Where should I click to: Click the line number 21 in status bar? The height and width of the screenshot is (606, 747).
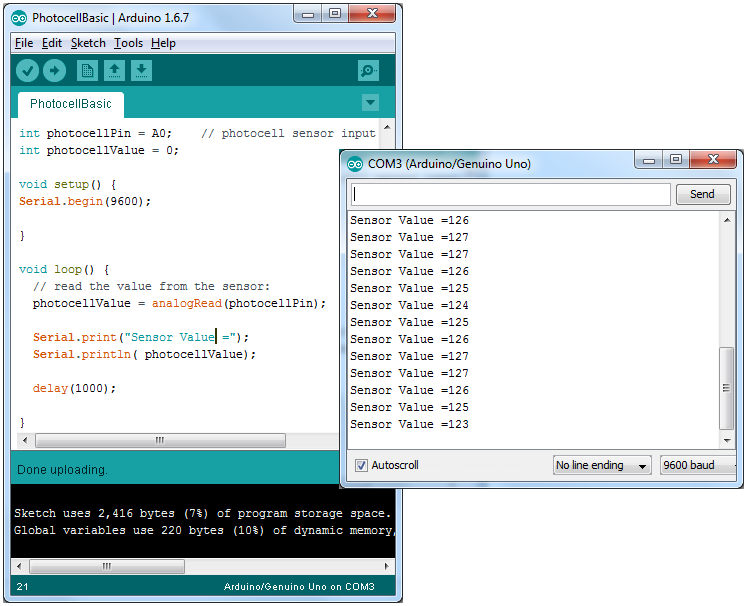22,586
